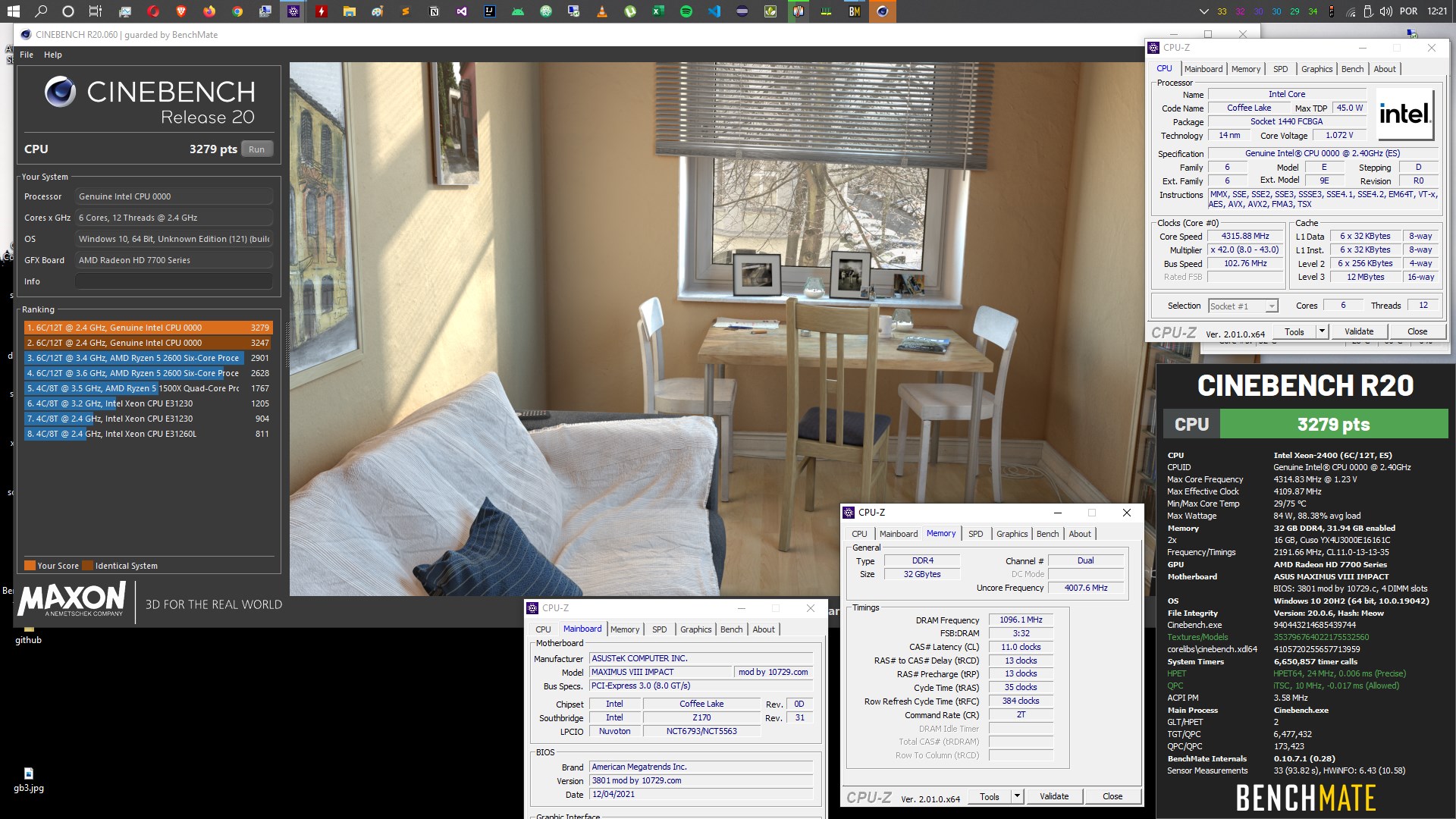The image size is (1456, 819).
Task: Open Excel from the taskbar
Action: pyautogui.click(x=658, y=11)
